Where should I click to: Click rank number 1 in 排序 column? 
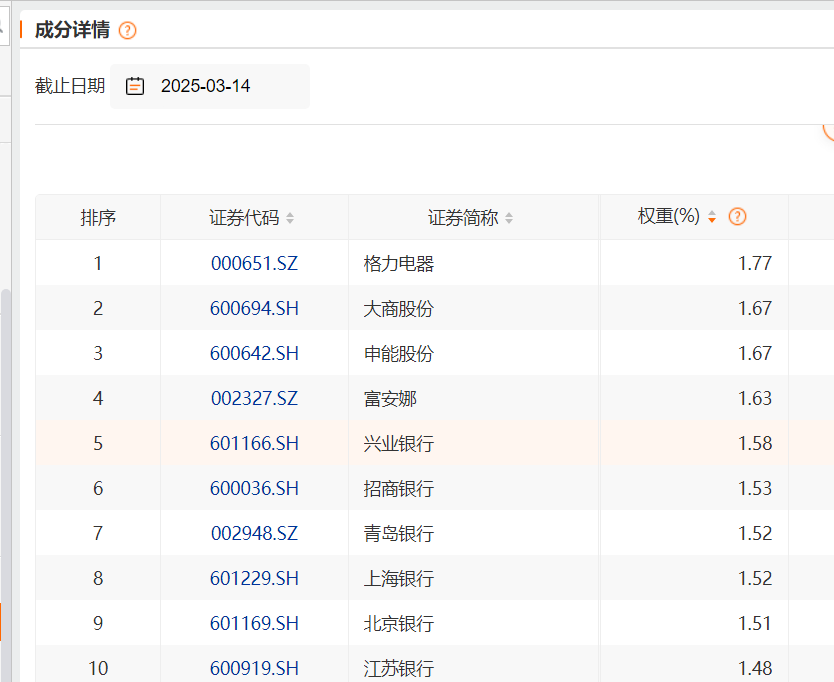pyautogui.click(x=98, y=263)
